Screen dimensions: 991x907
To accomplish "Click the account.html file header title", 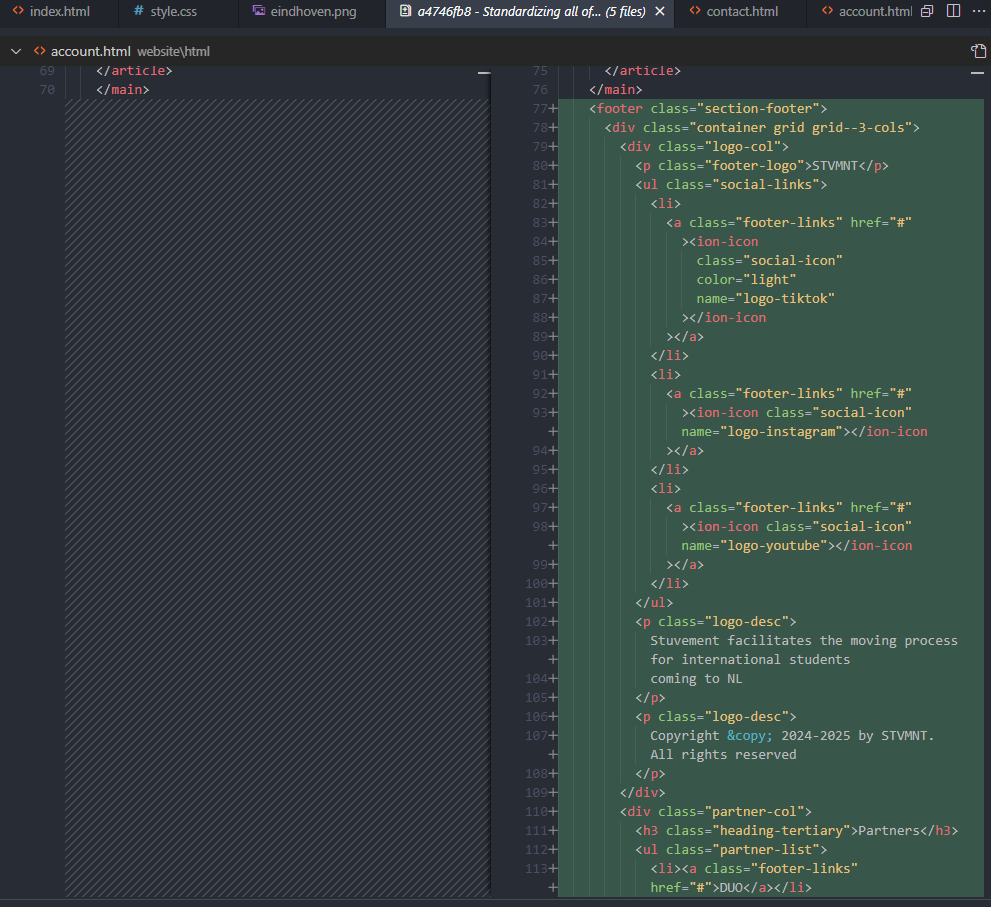I will (x=91, y=51).
